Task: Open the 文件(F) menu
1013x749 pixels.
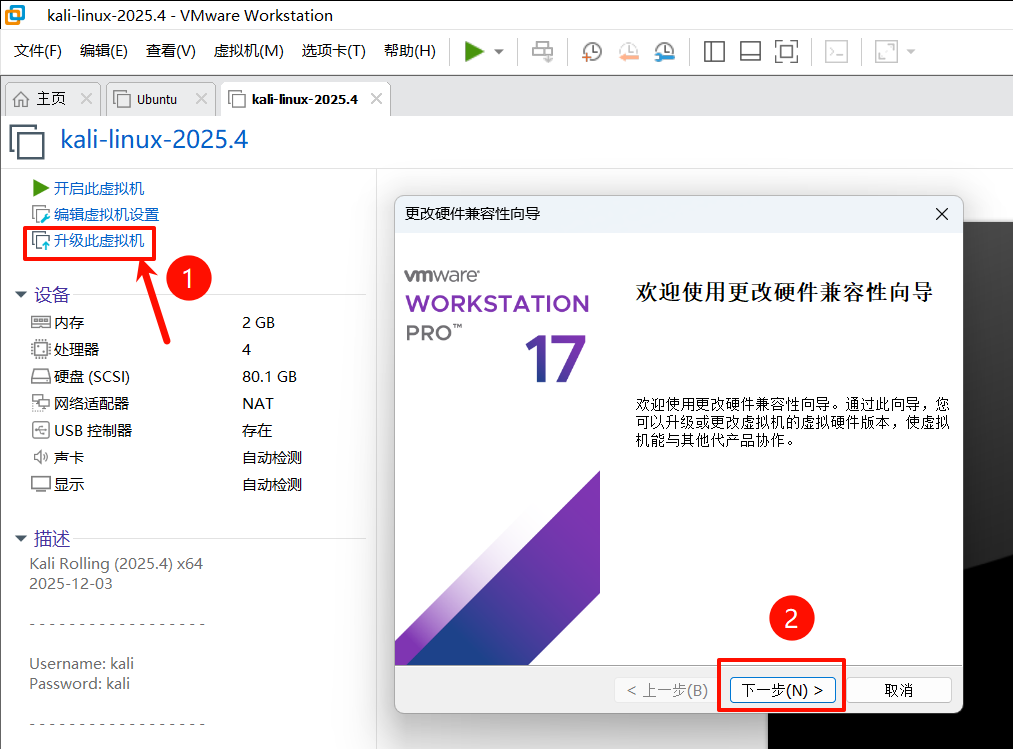Action: coord(38,51)
